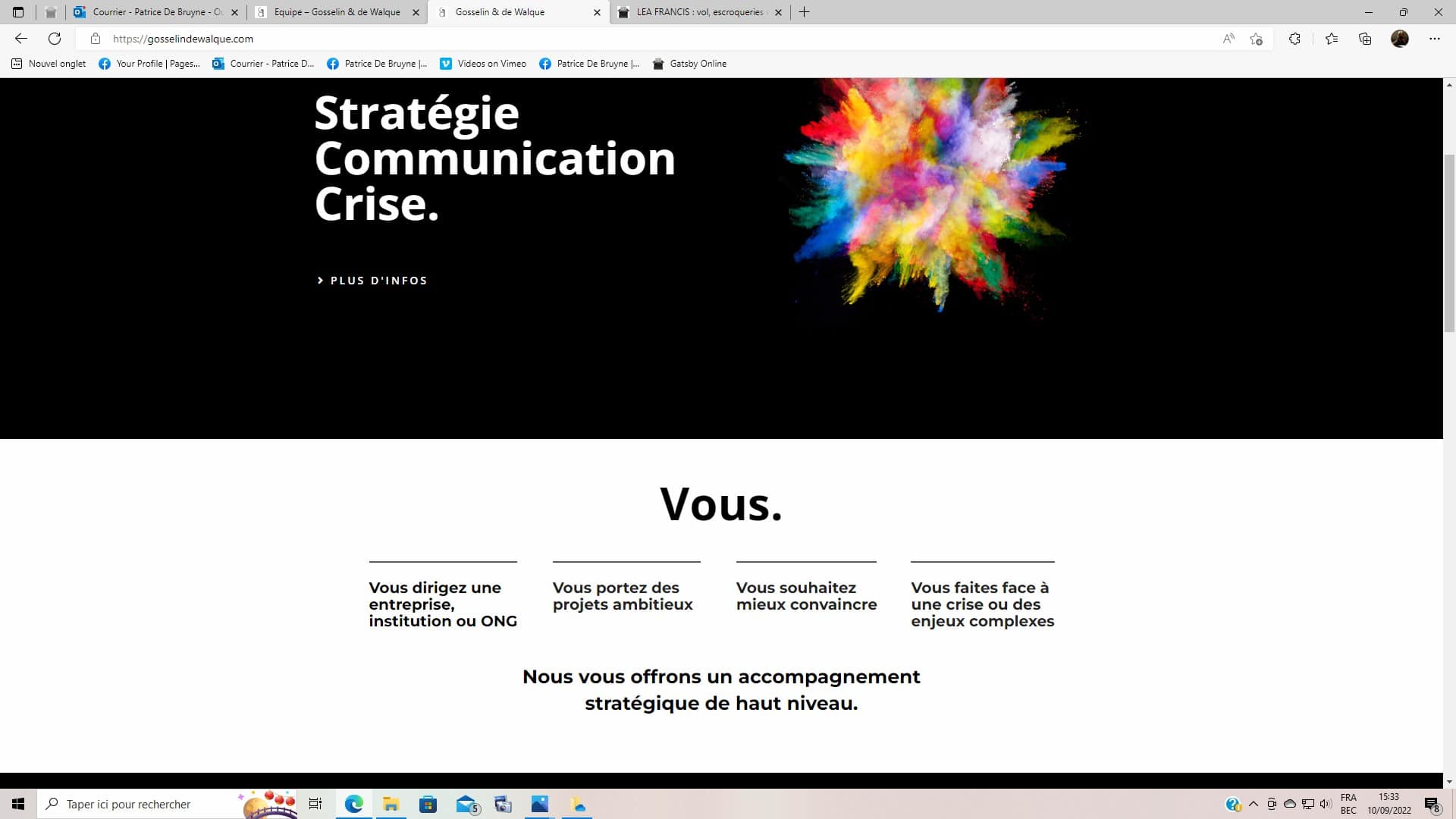Click the user profile avatar
Viewport: 1456px width, 819px height.
pos(1400,39)
